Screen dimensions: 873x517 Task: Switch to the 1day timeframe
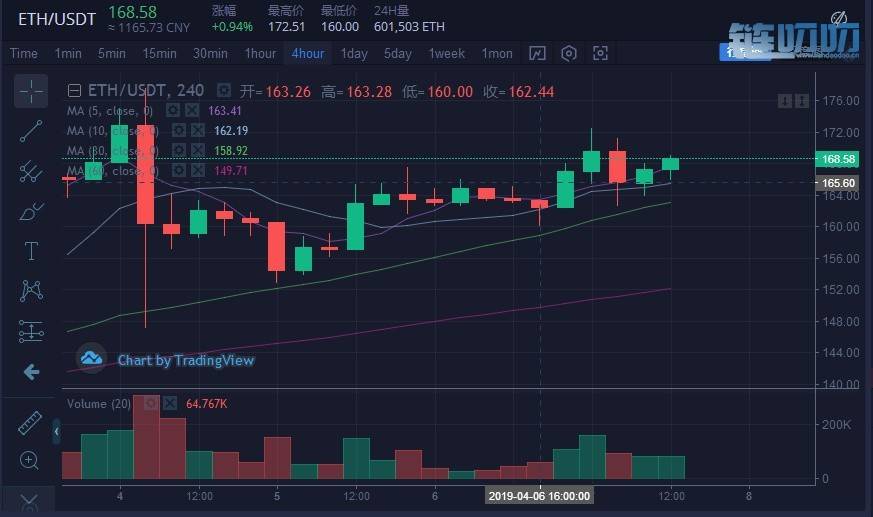[354, 53]
